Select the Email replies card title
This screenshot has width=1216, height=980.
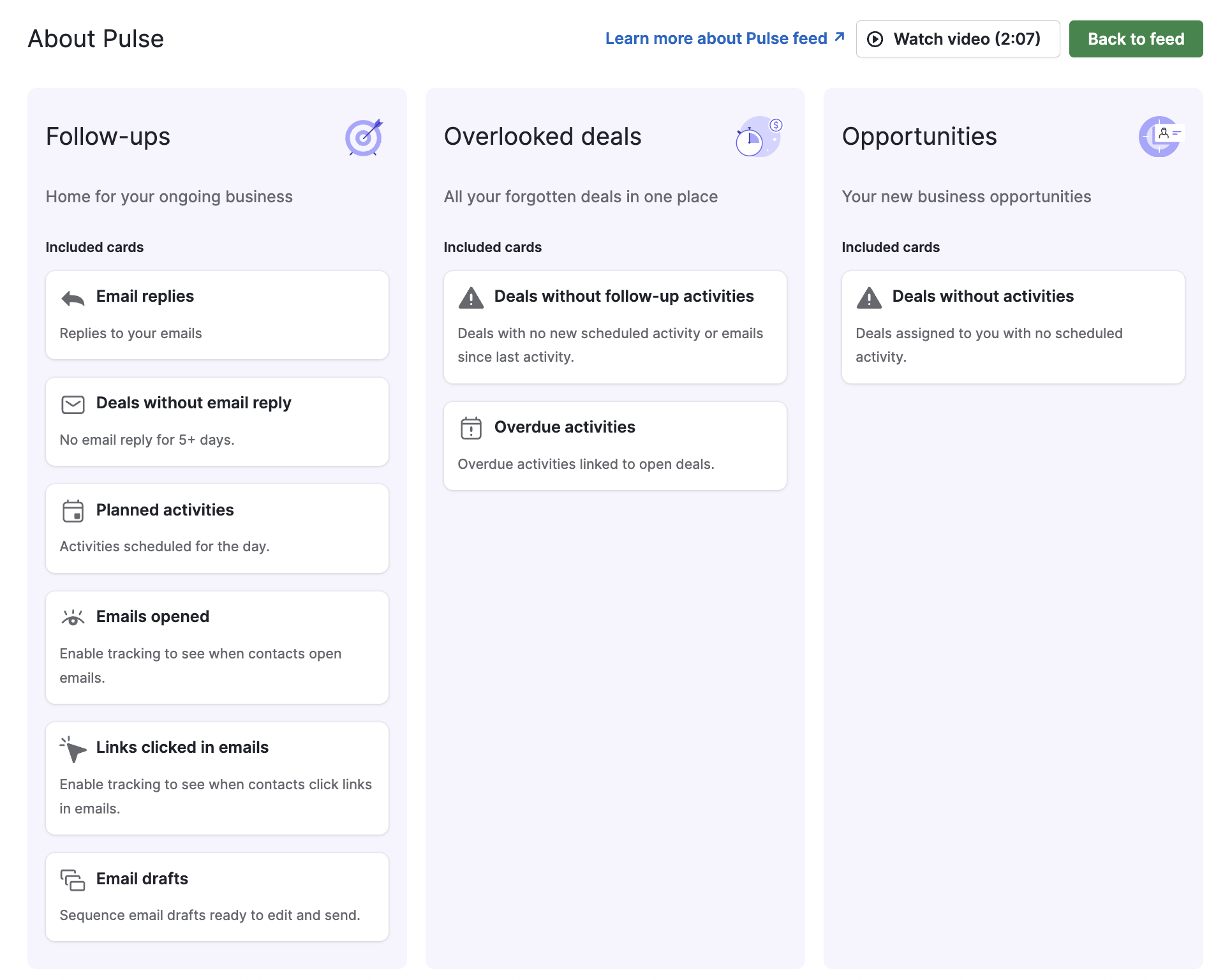tap(145, 296)
